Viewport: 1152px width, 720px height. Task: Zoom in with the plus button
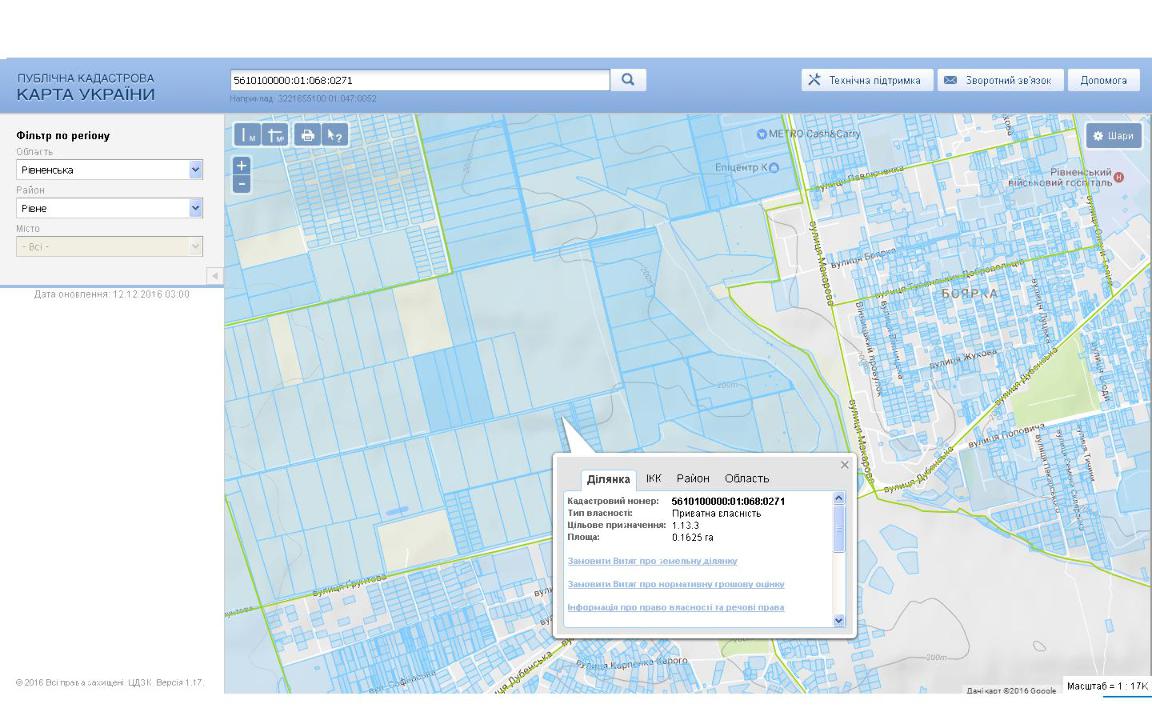(x=242, y=165)
